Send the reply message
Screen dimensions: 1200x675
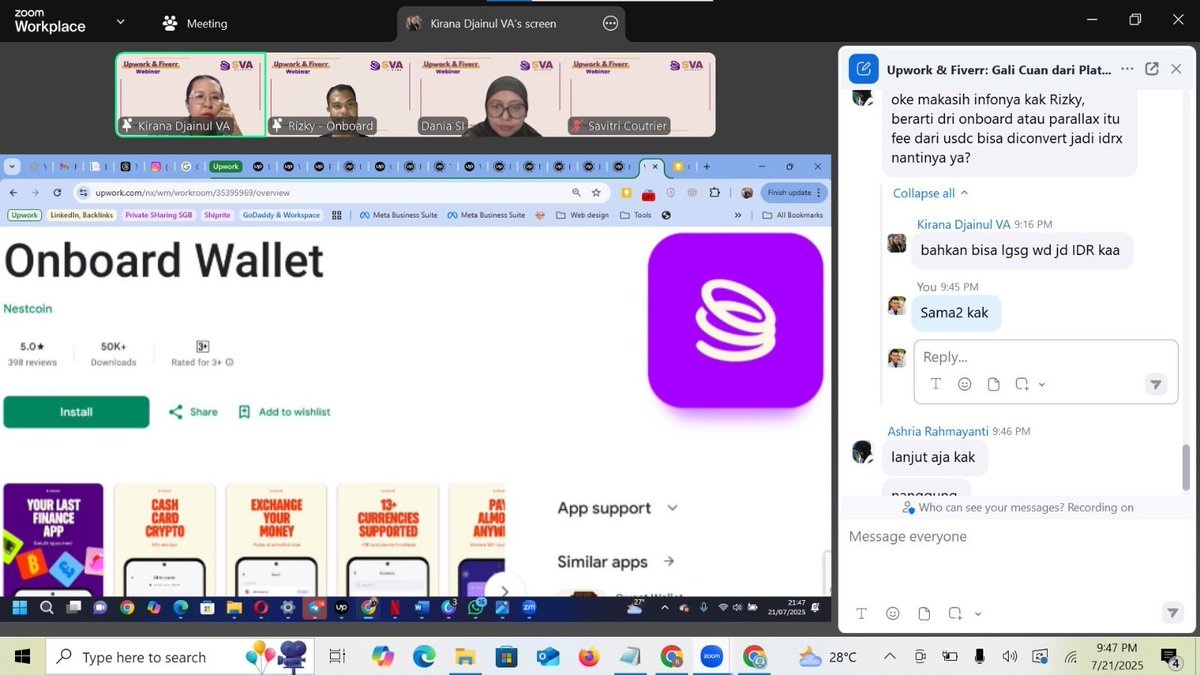[x=1156, y=385]
